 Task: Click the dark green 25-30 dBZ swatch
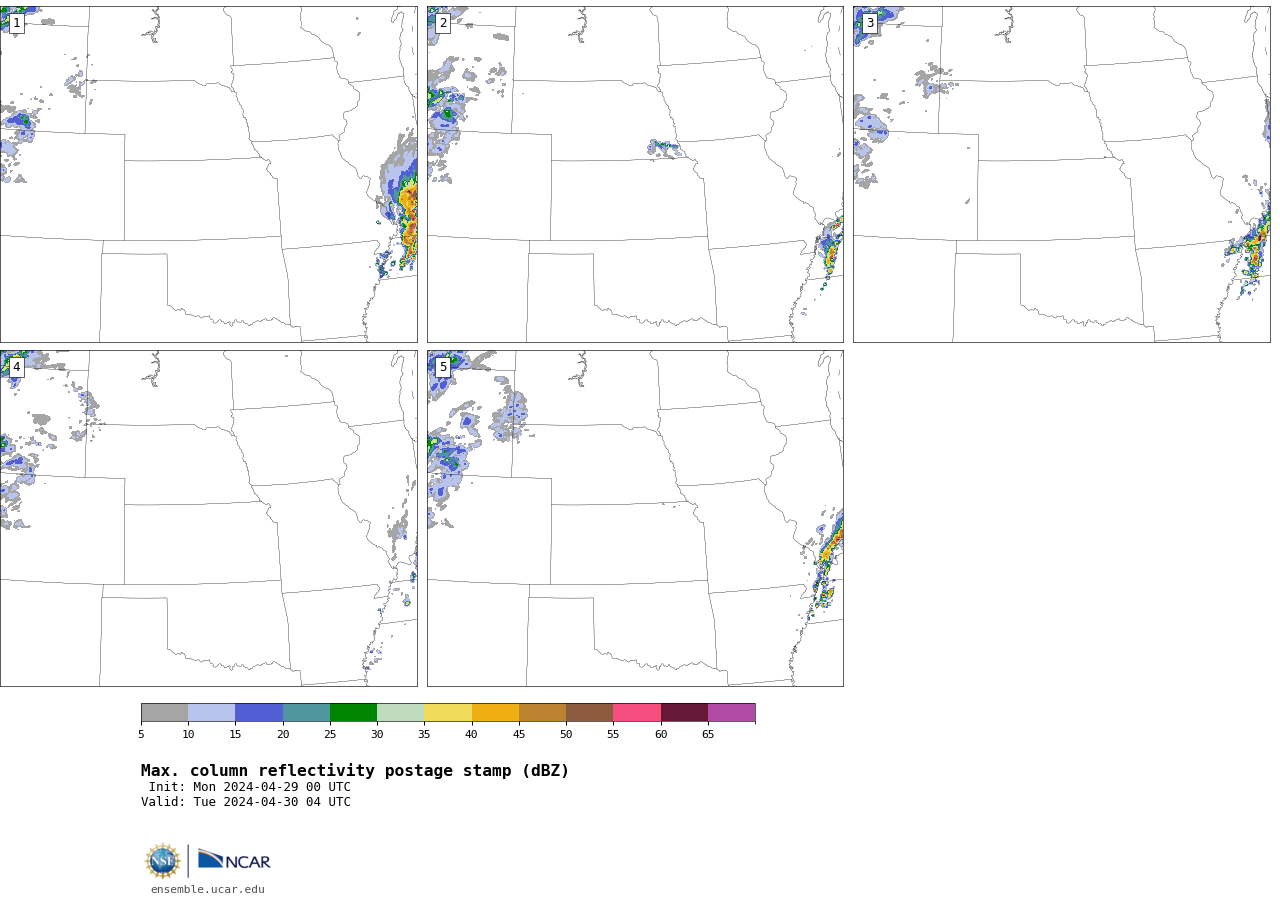click(x=353, y=713)
